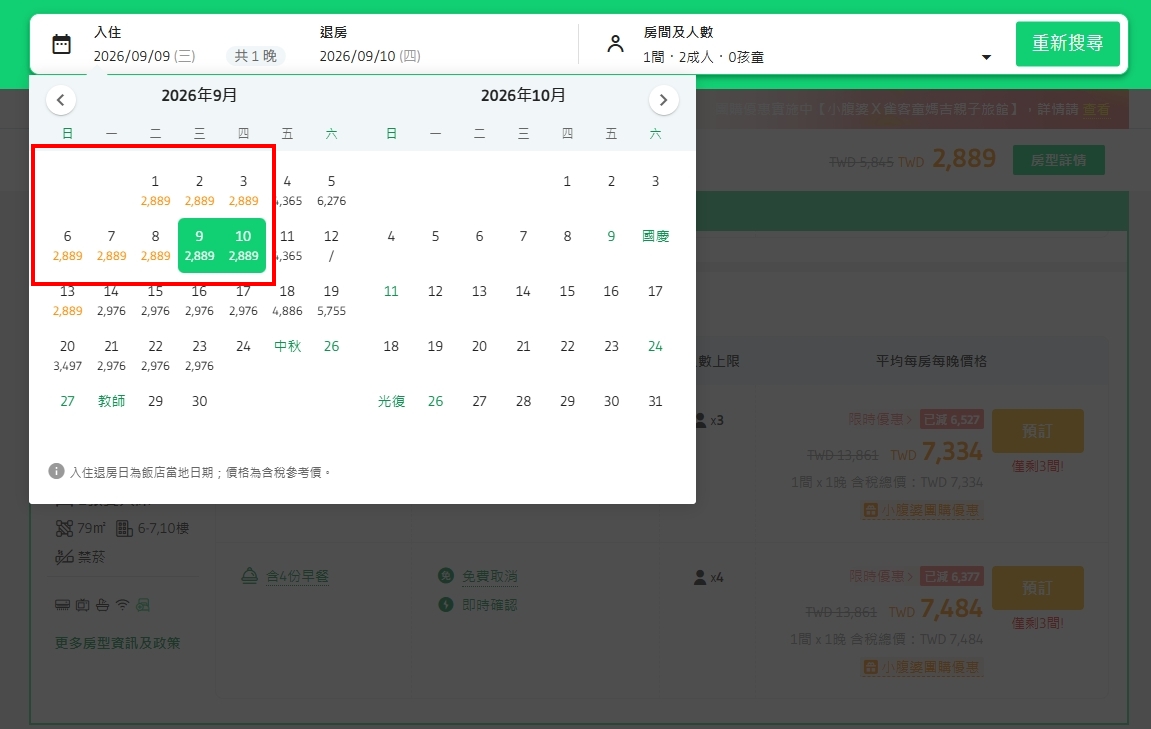
Task: Pick September 24 in calendar
Action: pyautogui.click(x=243, y=347)
